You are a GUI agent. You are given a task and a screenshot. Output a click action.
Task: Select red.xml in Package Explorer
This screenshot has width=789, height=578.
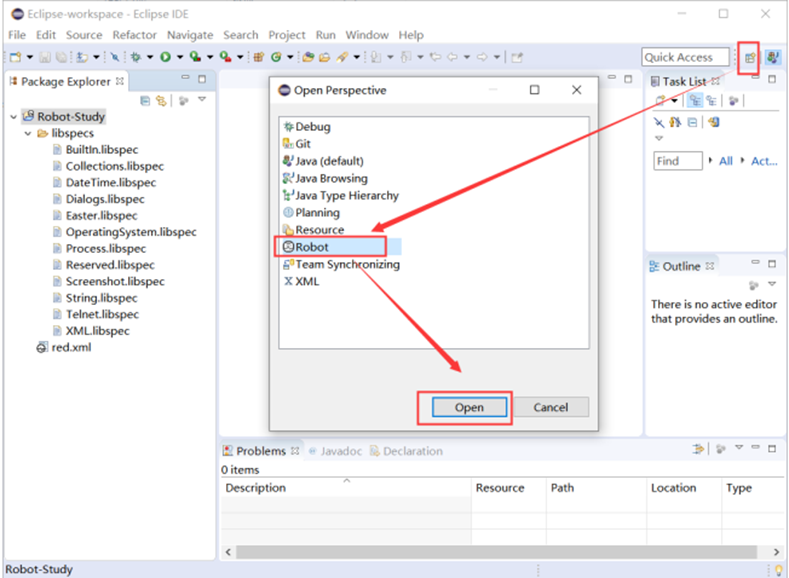[x=64, y=348]
